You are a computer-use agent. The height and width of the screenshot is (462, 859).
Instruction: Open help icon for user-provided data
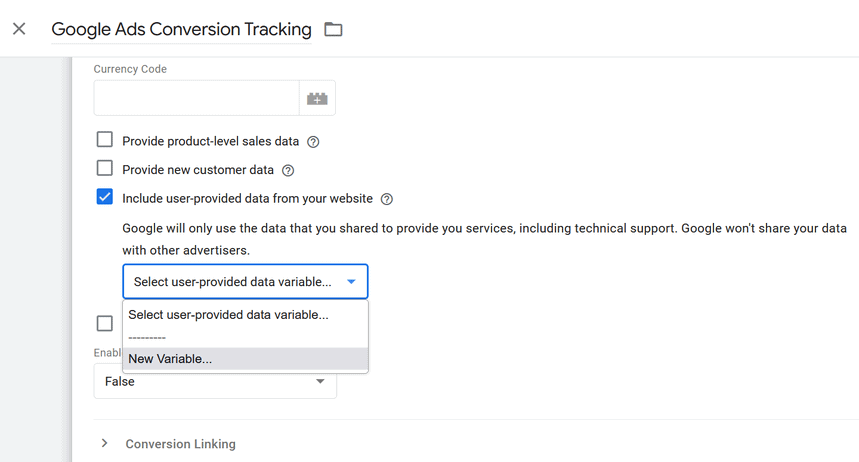[387, 199]
